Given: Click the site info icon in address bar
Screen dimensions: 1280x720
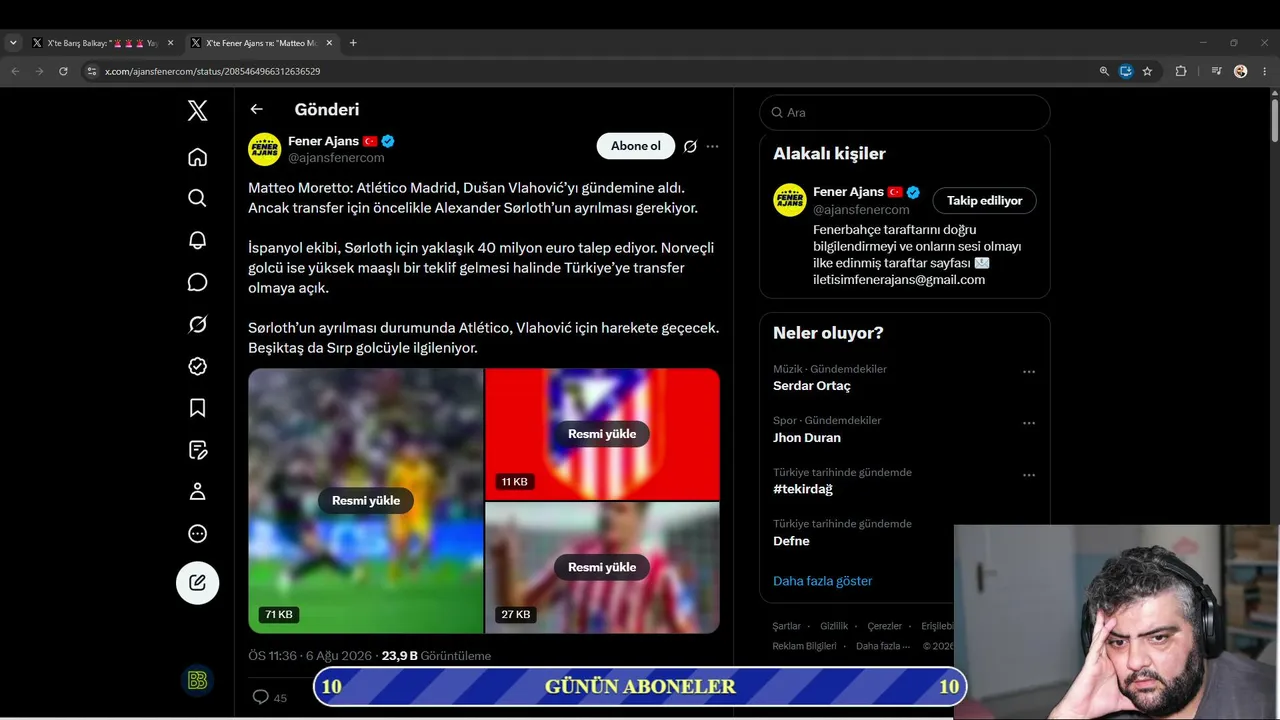Looking at the screenshot, I should pos(92,71).
